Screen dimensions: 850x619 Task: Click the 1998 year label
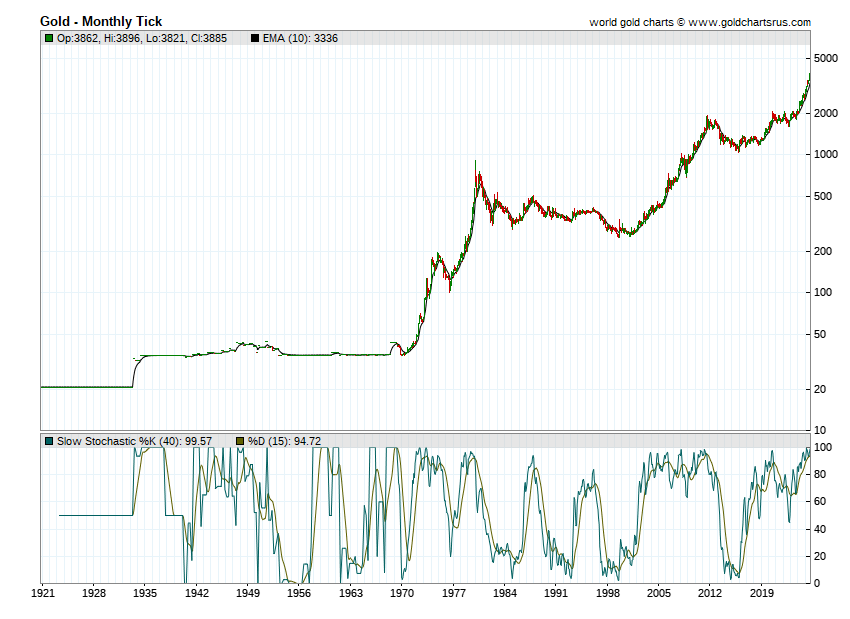coord(608,593)
